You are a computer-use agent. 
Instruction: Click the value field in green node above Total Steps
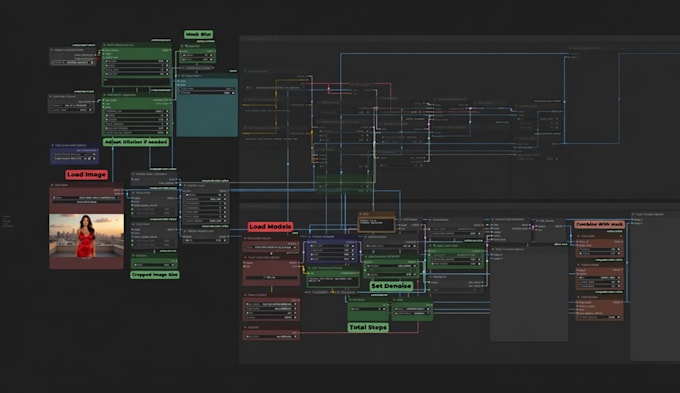point(369,309)
